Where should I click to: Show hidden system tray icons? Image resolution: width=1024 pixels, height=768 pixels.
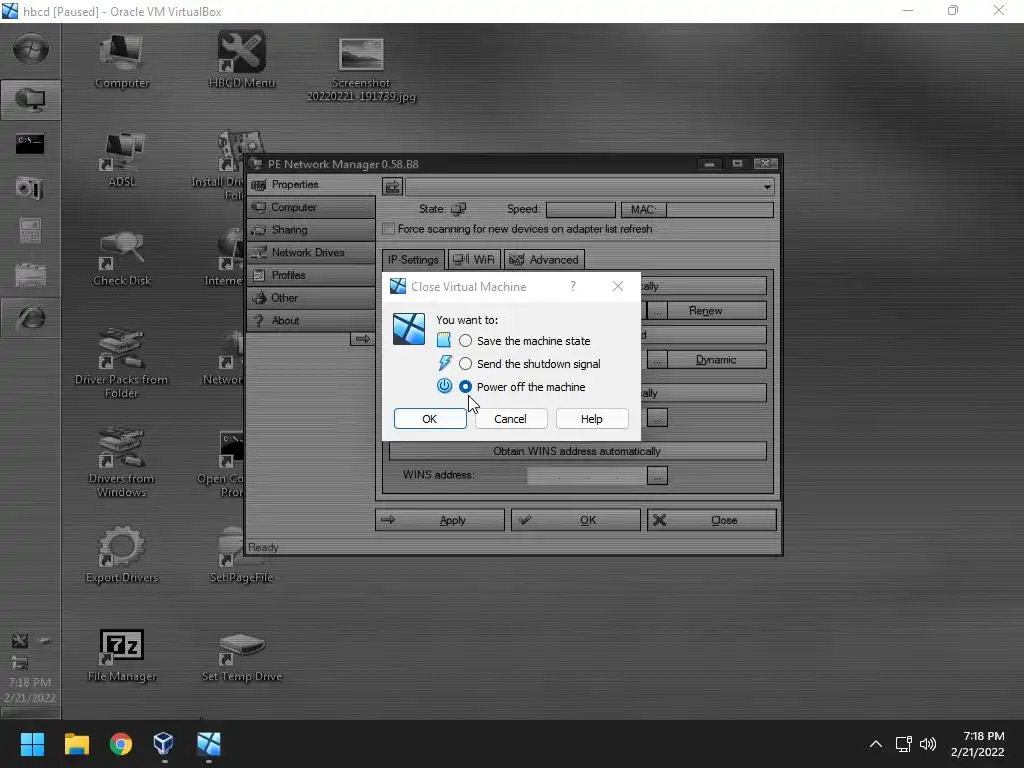click(876, 744)
